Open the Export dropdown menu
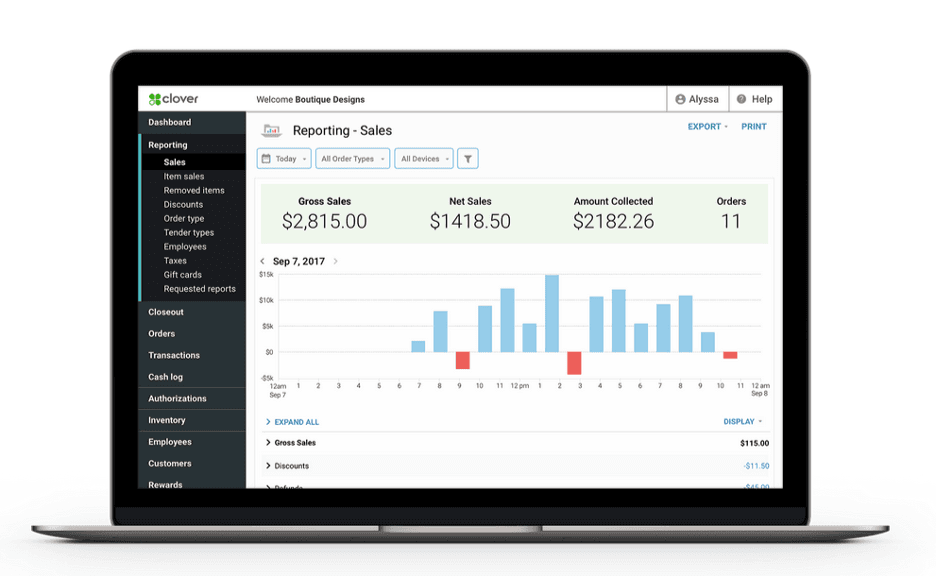 [707, 127]
